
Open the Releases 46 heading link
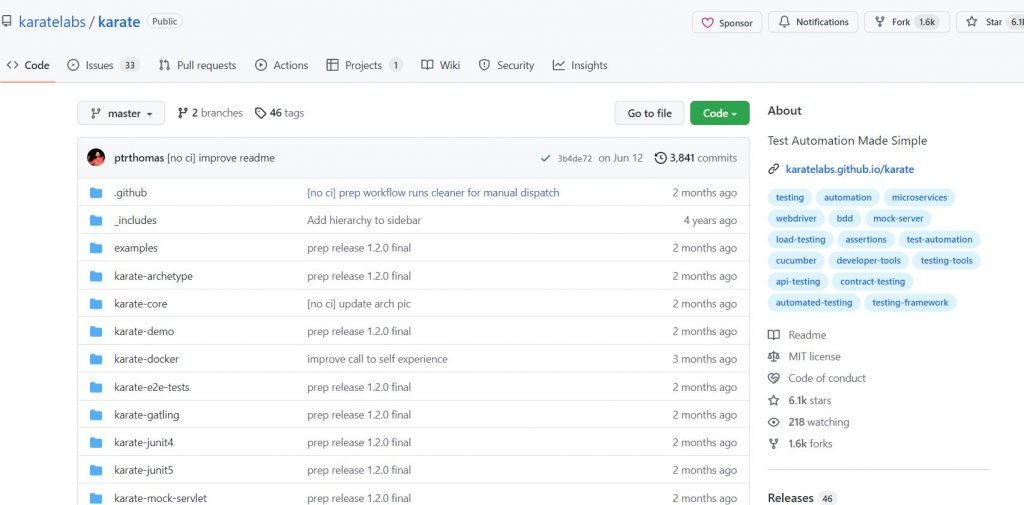[802, 498]
